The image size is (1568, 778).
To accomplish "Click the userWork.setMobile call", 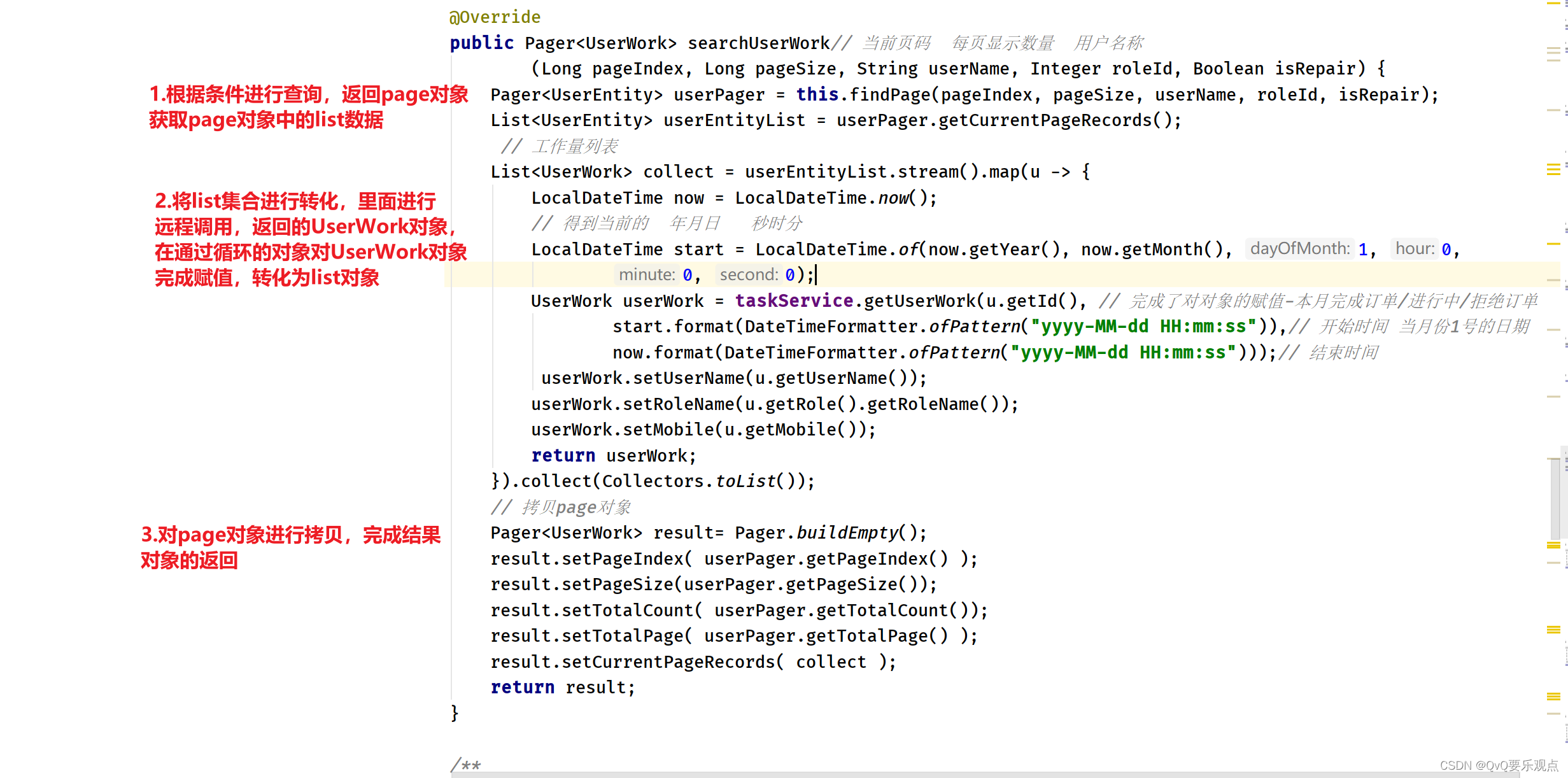I will pos(703,430).
